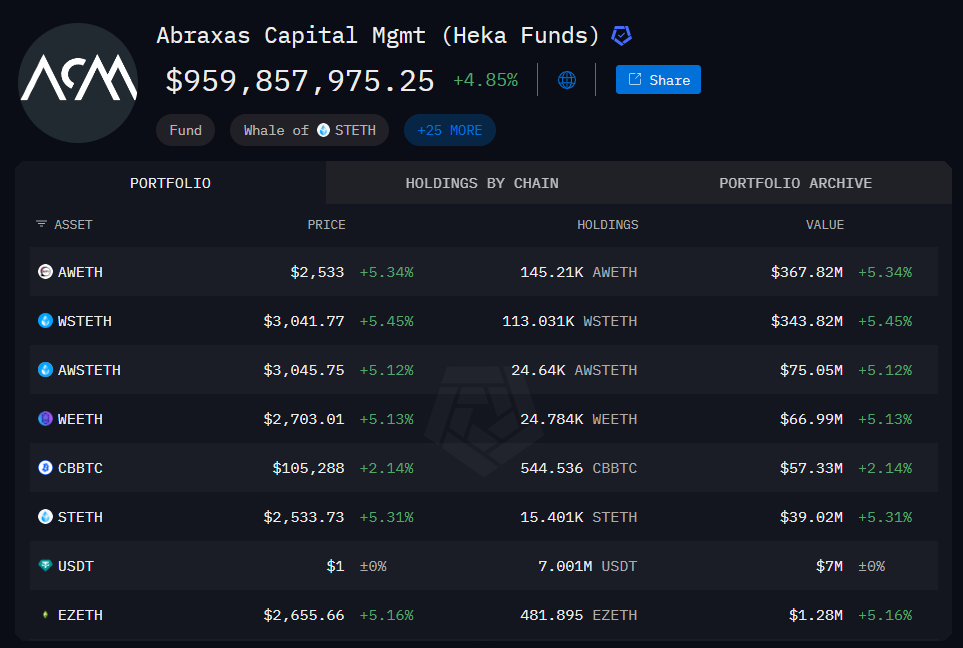The image size is (963, 648).
Task: Click the 24.64K AWSTETH holdings cell
Action: [x=574, y=370]
